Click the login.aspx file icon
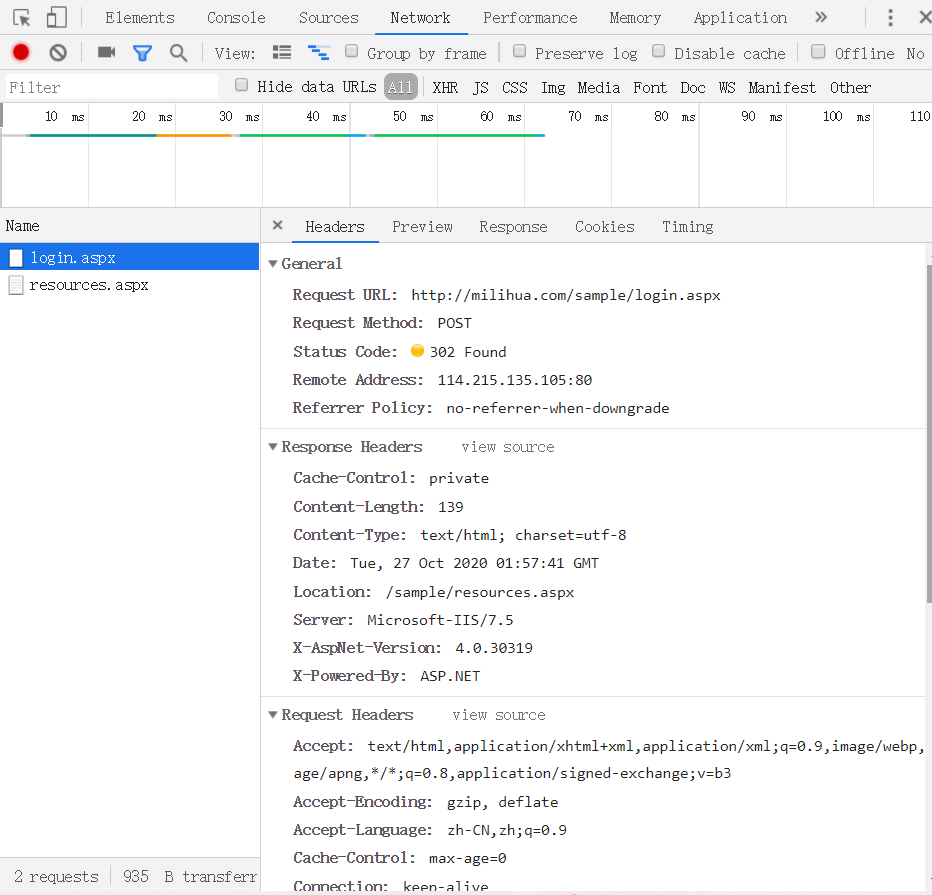 [x=16, y=257]
